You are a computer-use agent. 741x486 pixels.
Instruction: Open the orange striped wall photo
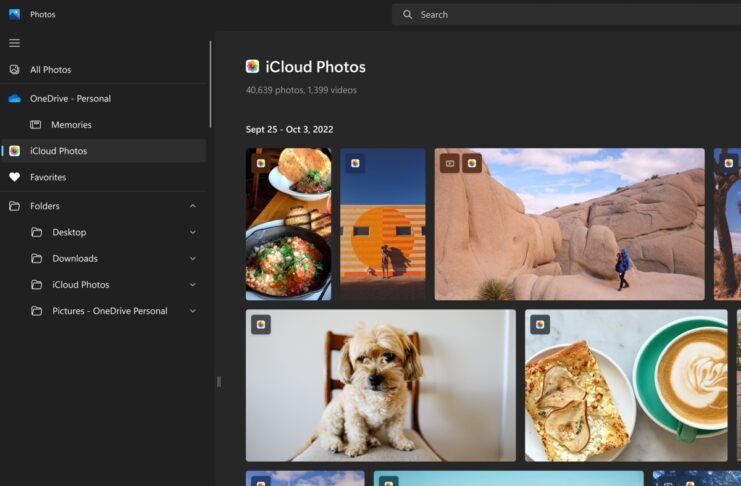click(383, 224)
